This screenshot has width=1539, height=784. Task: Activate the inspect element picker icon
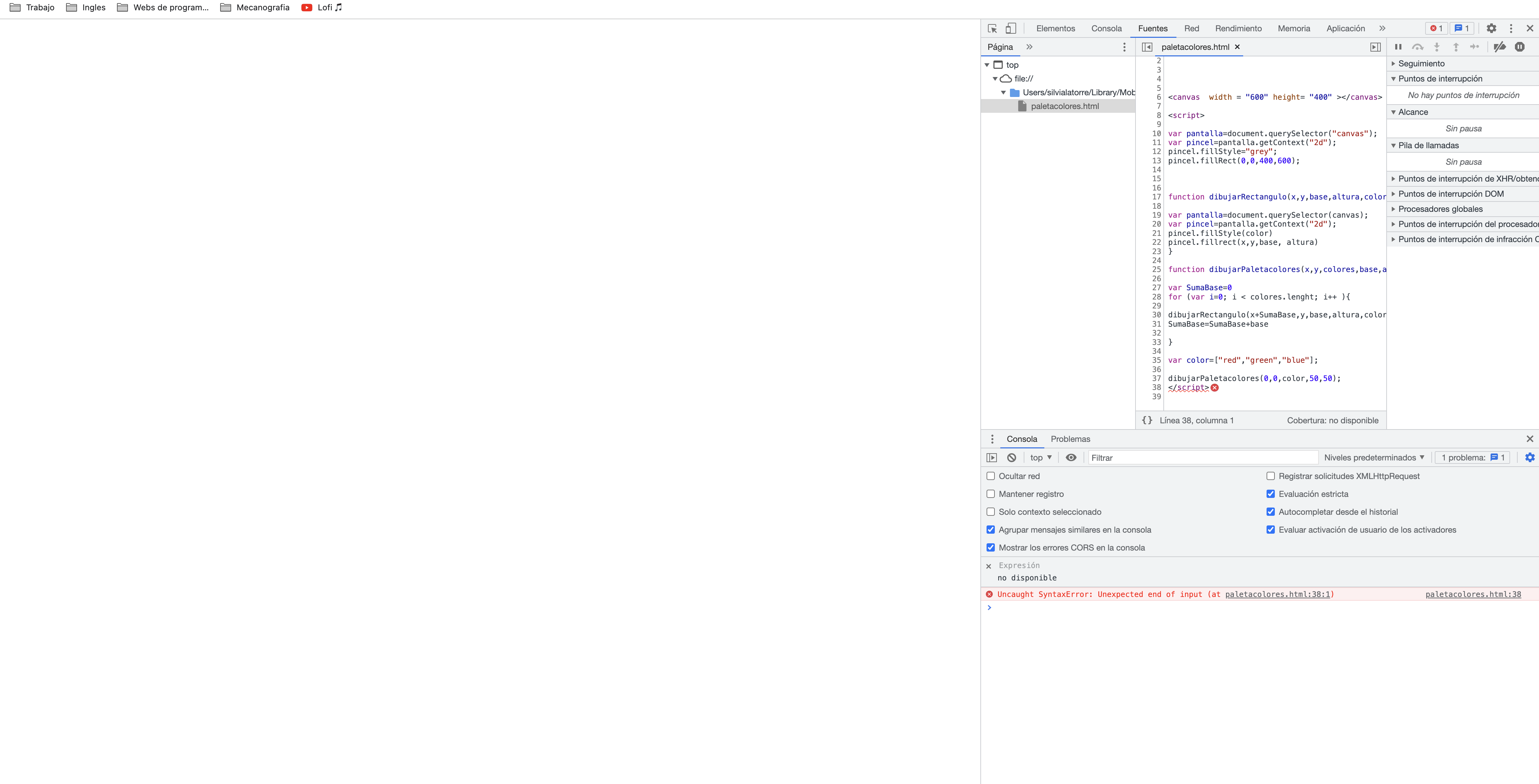(x=992, y=29)
